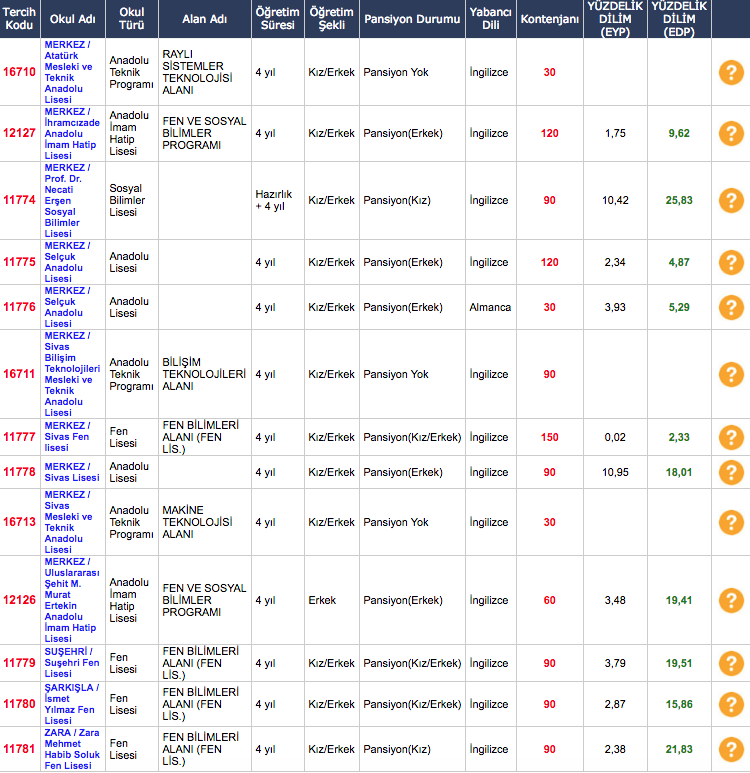The width and height of the screenshot is (750, 773).
Task: Open question mark icon for 11774
Action: pos(731,201)
